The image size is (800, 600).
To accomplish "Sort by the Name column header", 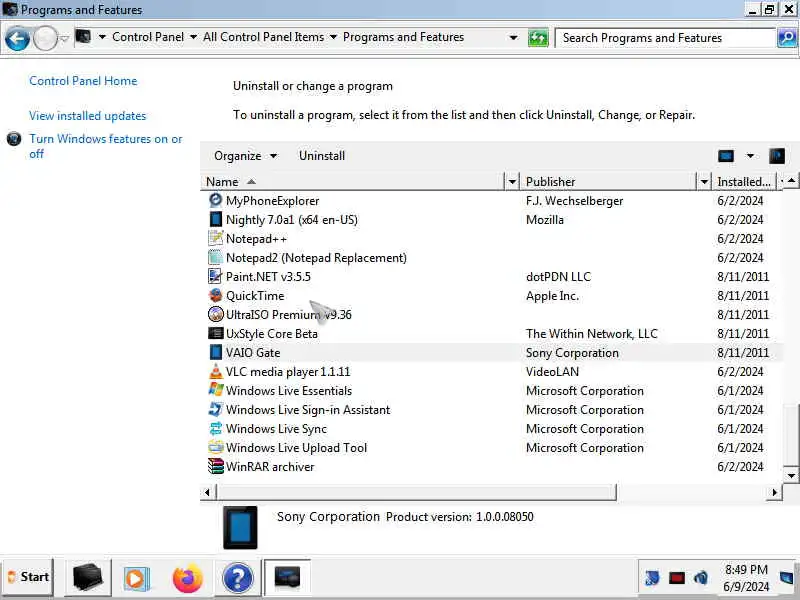I will click(352, 181).
